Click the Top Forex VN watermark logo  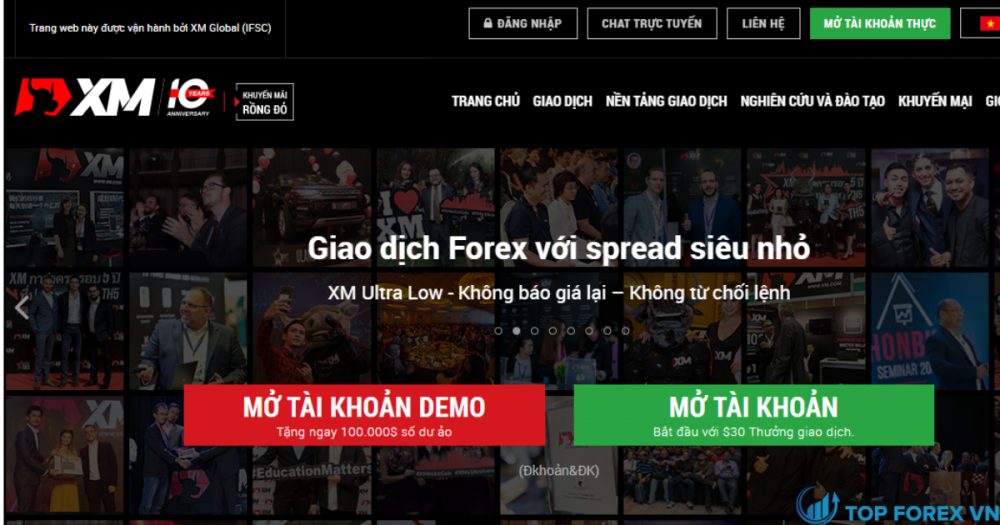click(x=897, y=507)
